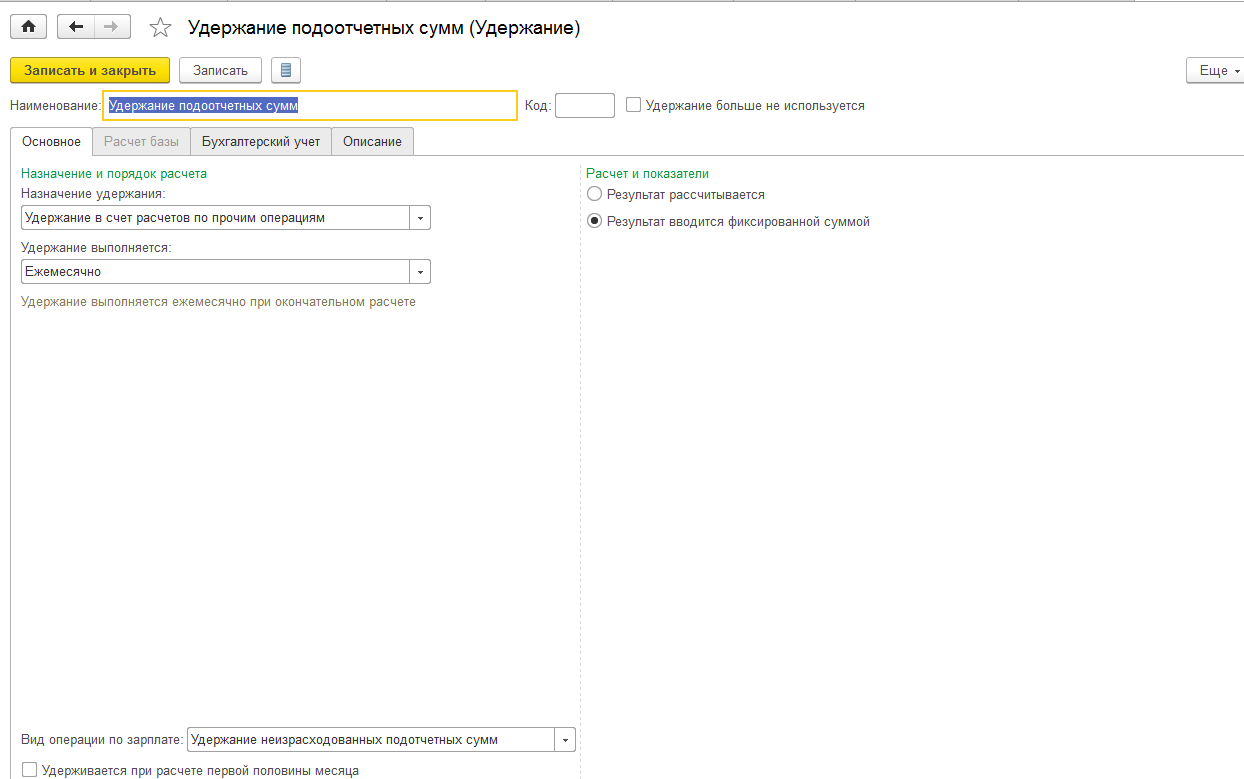Click the form title Удержание подоотчетных сумм (Удержание)
This screenshot has width=1244, height=779.
point(384,28)
